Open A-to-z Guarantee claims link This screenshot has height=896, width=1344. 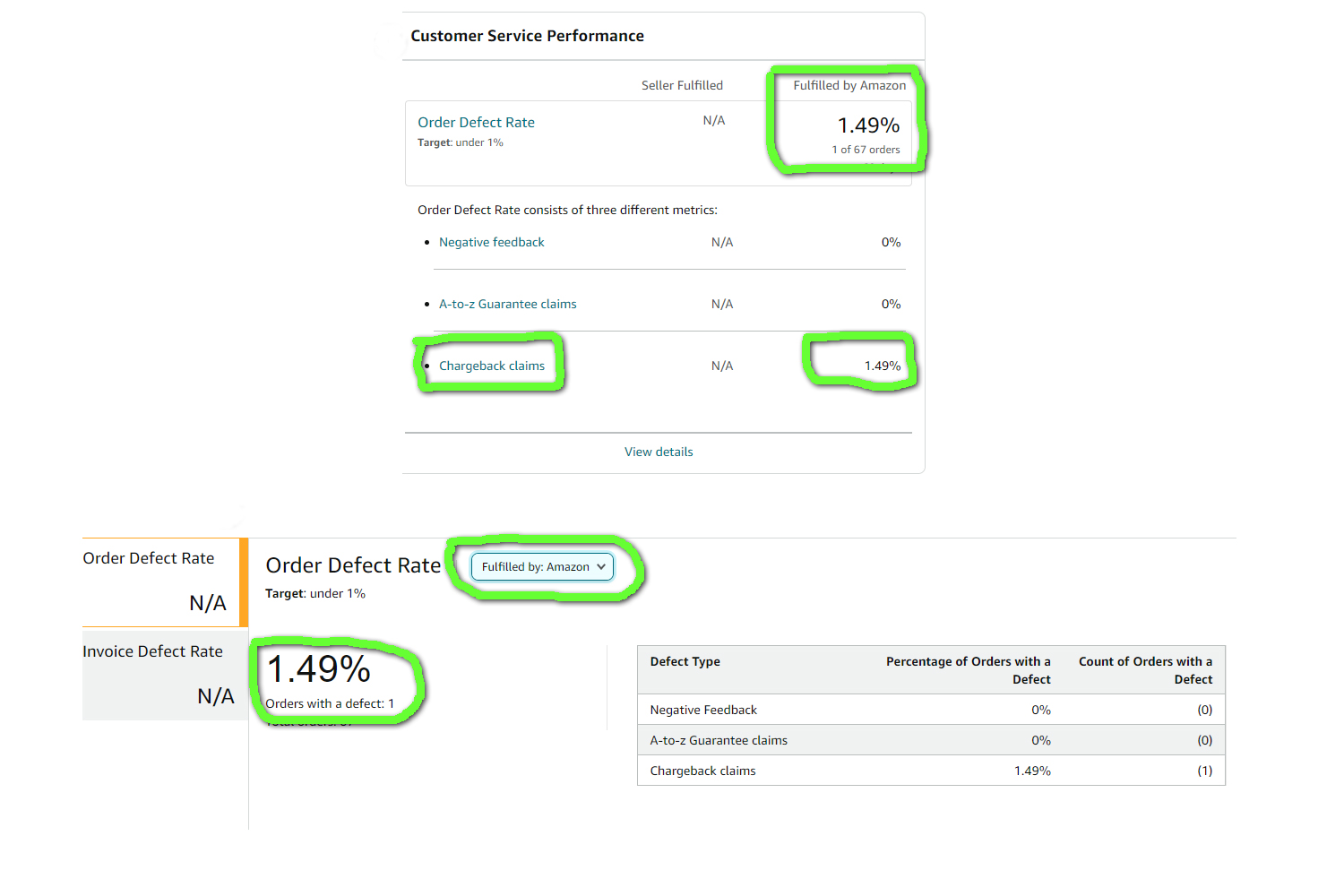(x=507, y=305)
